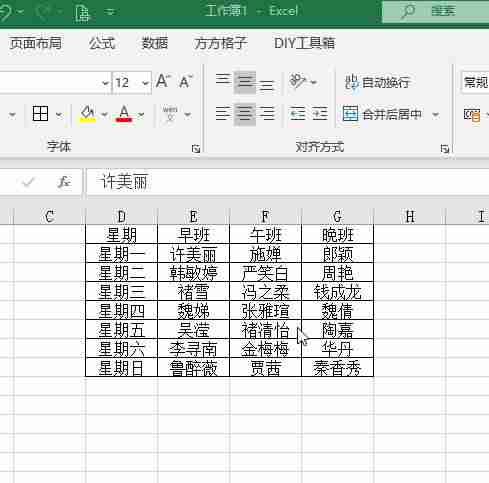
Task: Select the cell 钱成龙
Action: [x=338, y=292]
